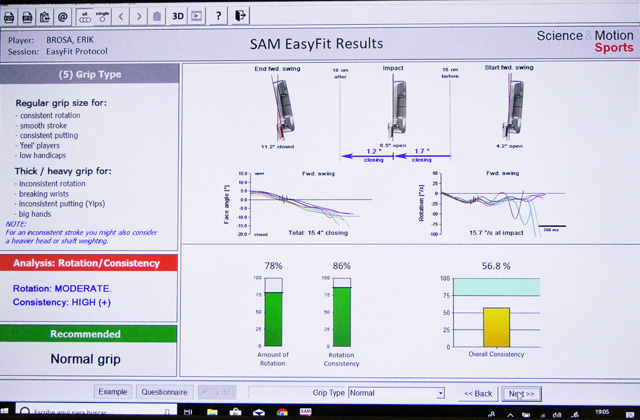Click 'Thick / heavy grip for:' heading
The height and width of the screenshot is (420, 640).
click(x=63, y=171)
